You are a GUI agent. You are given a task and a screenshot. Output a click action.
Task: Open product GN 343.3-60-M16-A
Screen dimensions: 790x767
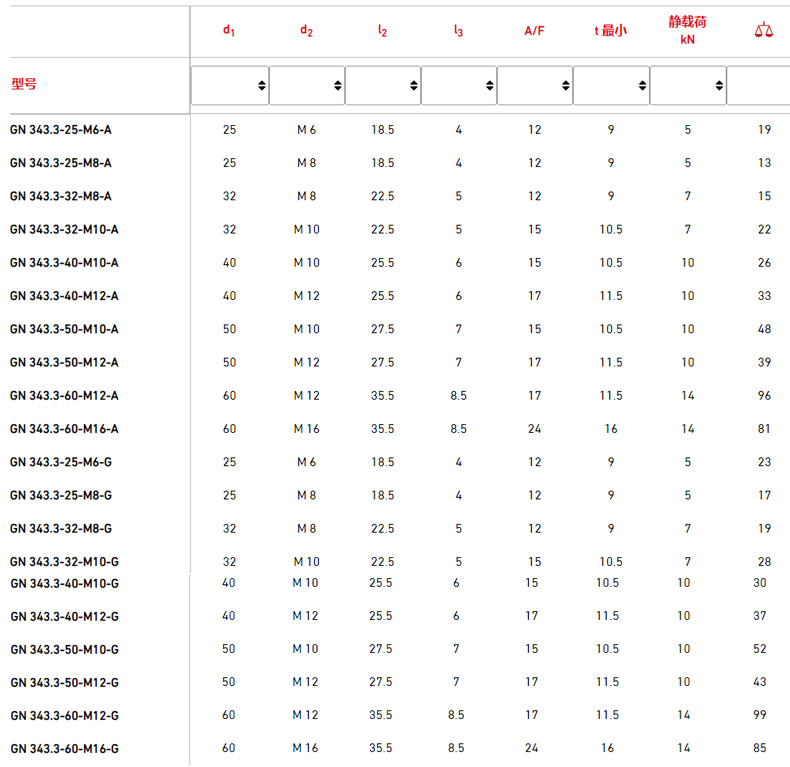pyautogui.click(x=64, y=429)
